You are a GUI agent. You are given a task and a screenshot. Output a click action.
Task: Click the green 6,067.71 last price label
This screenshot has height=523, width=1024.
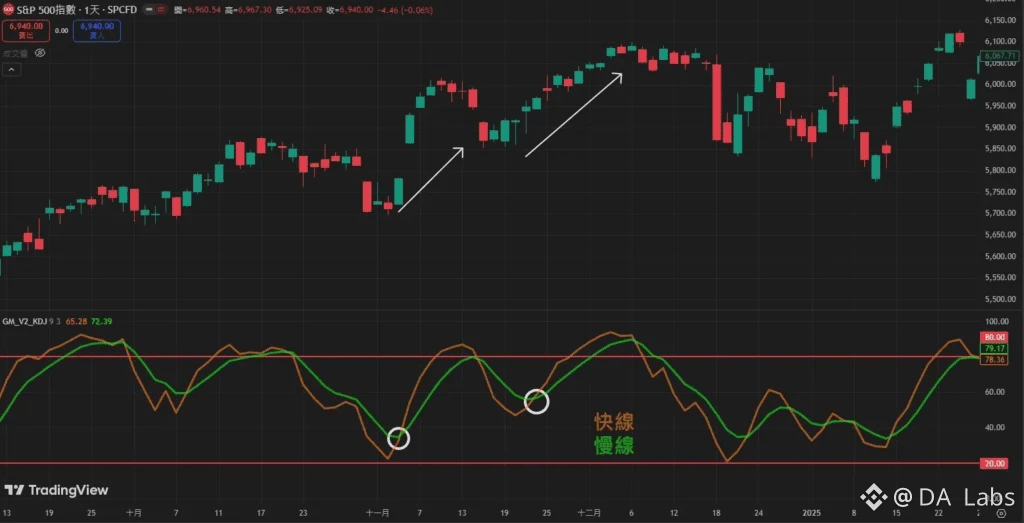point(1000,55)
